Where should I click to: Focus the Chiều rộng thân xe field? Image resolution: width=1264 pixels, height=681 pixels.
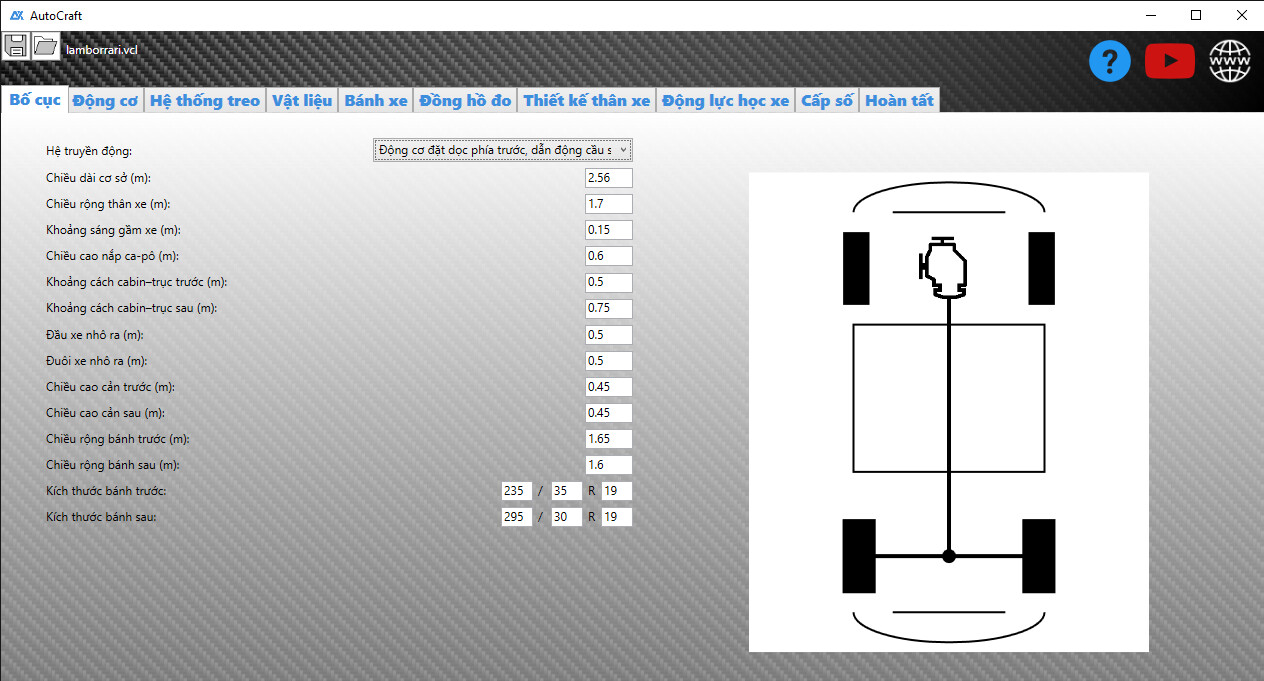[x=608, y=204]
